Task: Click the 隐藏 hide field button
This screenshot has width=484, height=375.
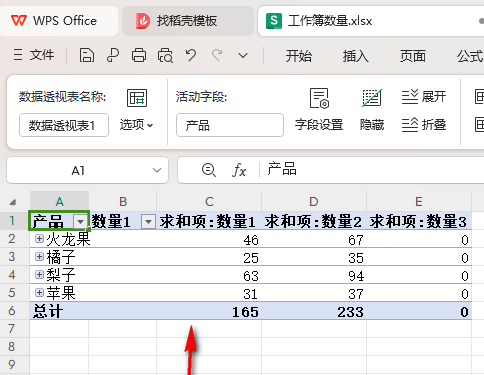Action: pyautogui.click(x=372, y=110)
